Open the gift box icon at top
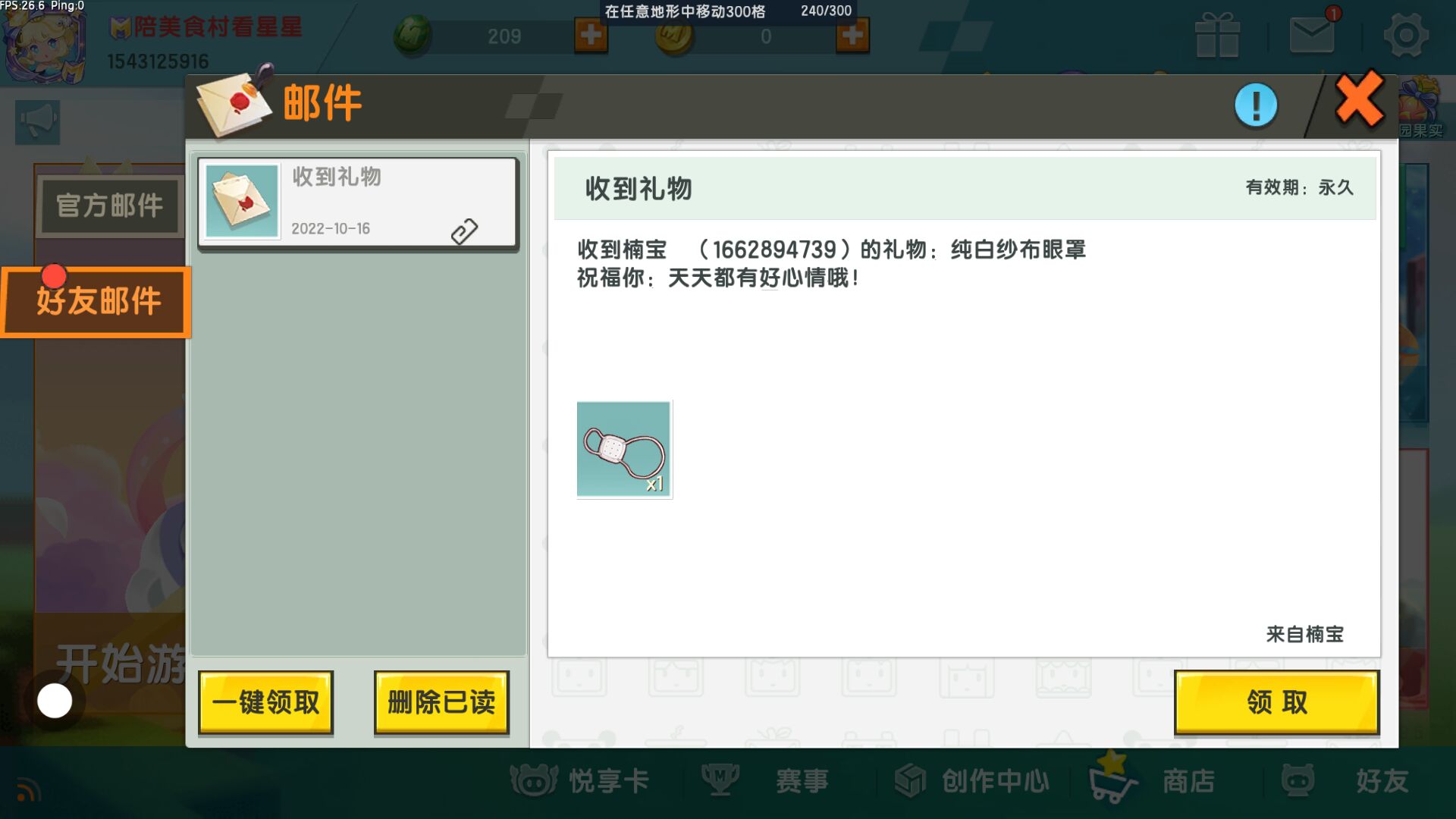Viewport: 1456px width, 819px height. pyautogui.click(x=1217, y=36)
